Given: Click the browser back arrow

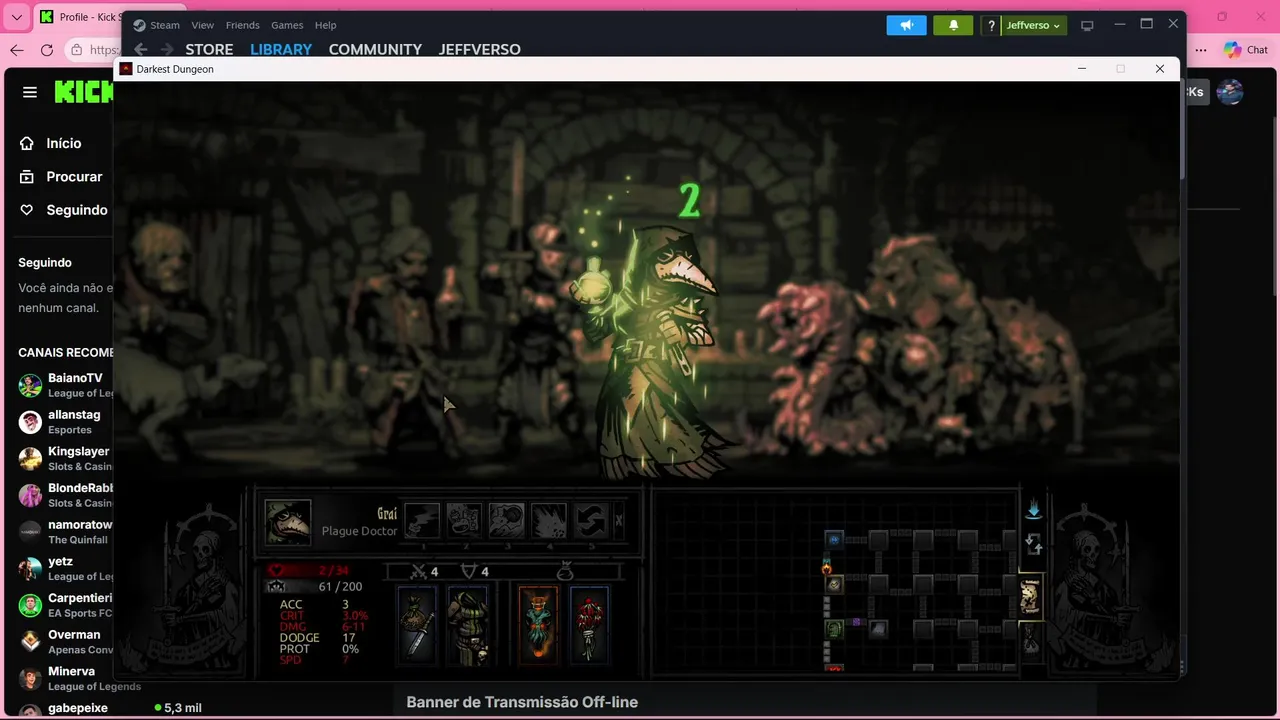Looking at the screenshot, I should pos(16,50).
